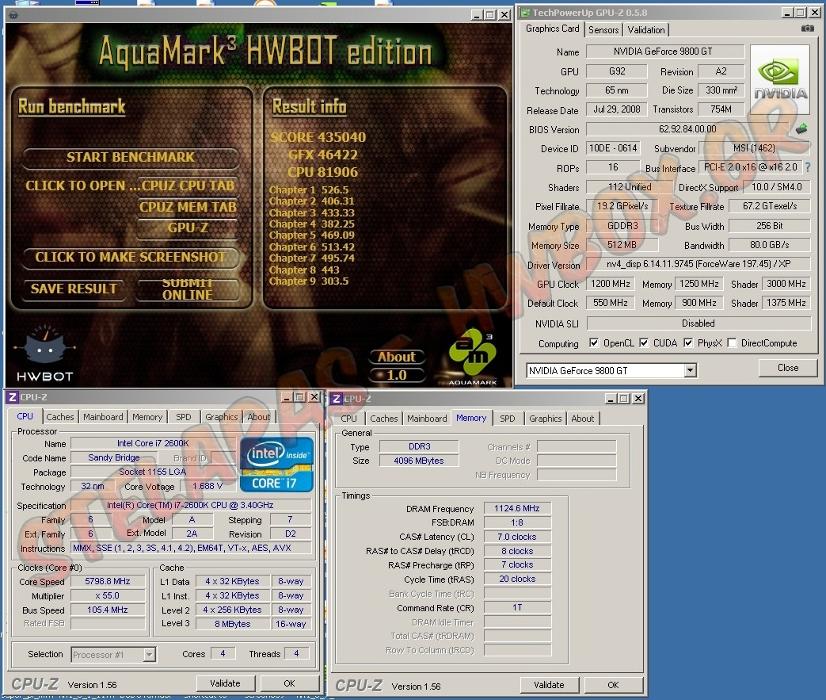The width and height of the screenshot is (826, 700).
Task: Open Graphics tab in left CPU-Z window
Action: 221,417
